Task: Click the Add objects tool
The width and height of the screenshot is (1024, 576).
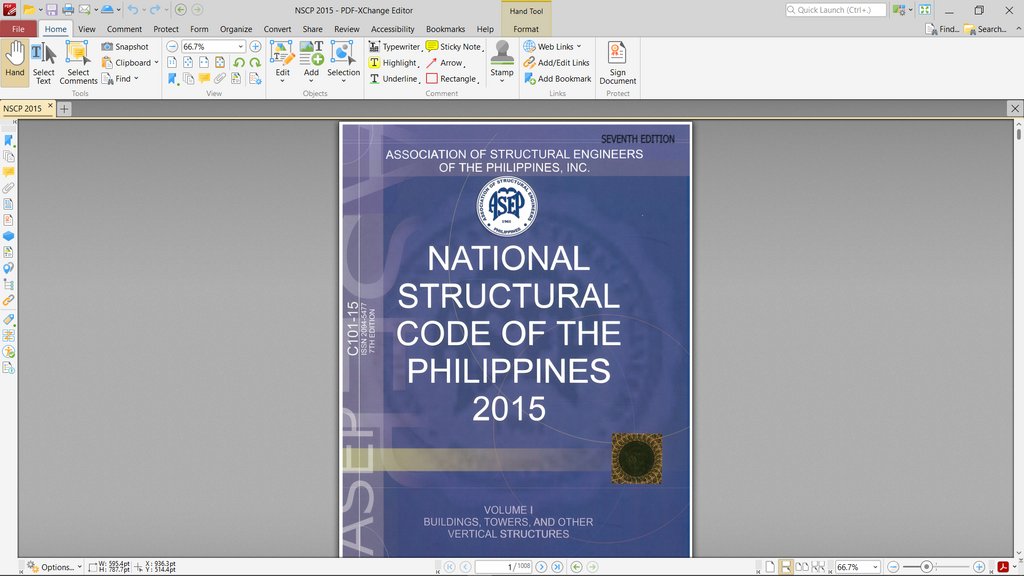Action: coord(312,62)
